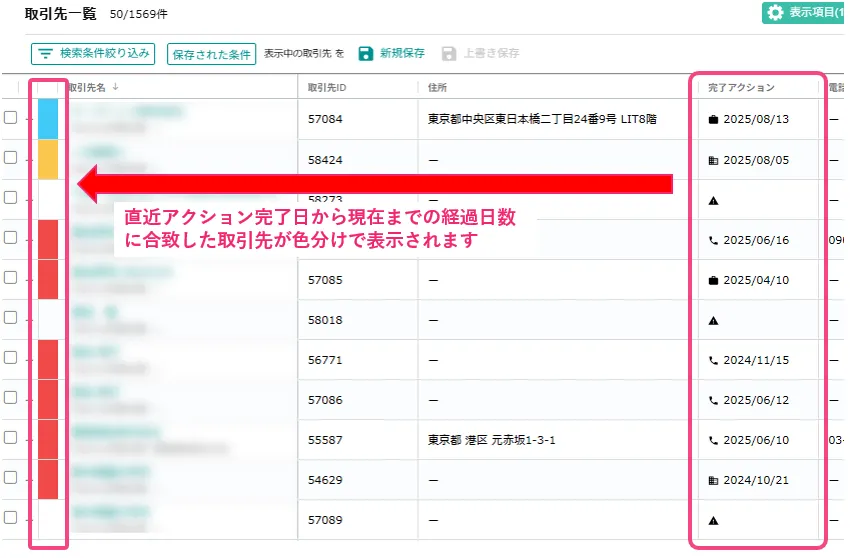Viewport: 850px width, 558px height.
Task: Click the building icon beside 2024/10/21
Action: pos(713,480)
